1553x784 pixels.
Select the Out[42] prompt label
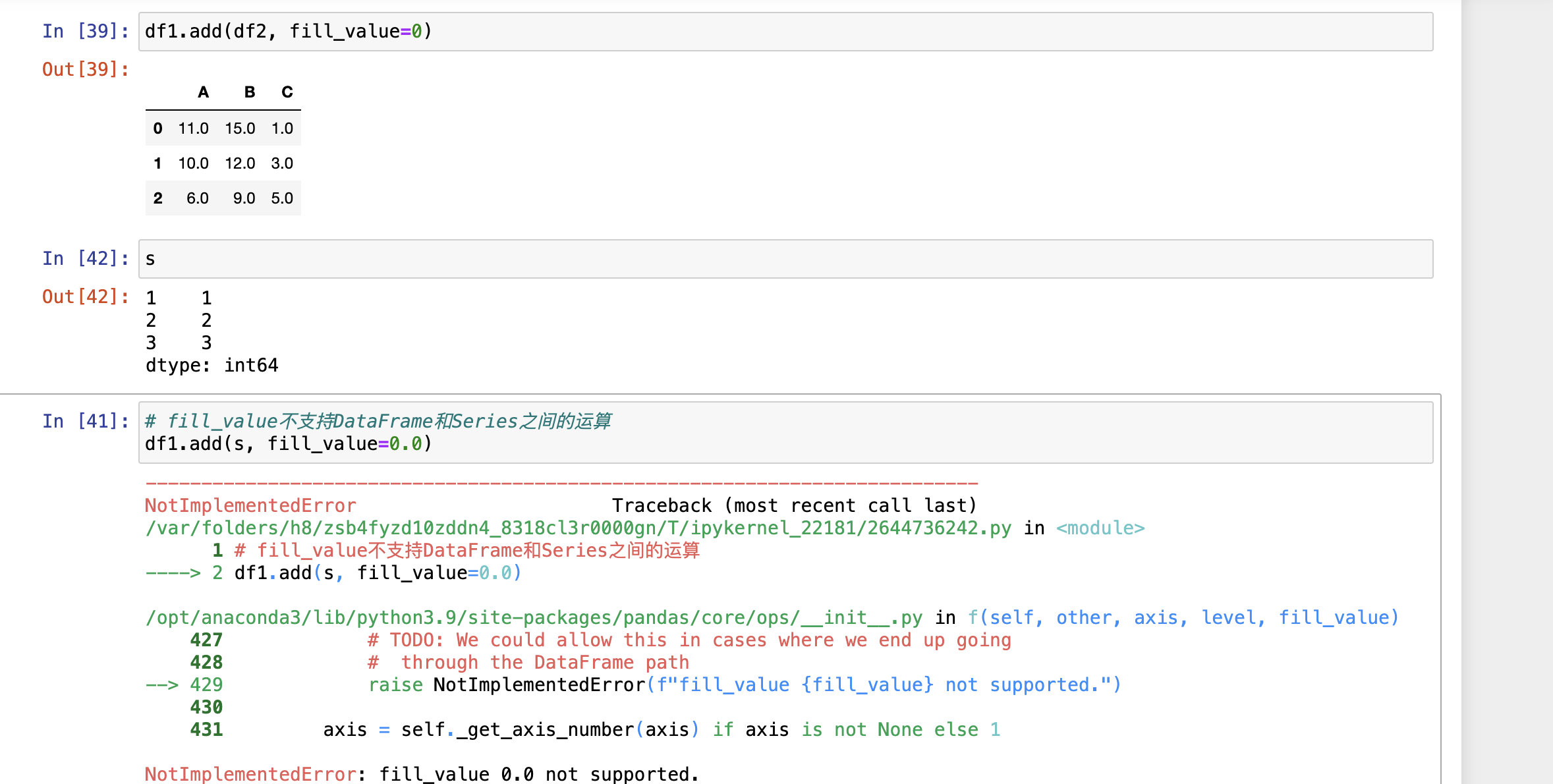[86, 296]
